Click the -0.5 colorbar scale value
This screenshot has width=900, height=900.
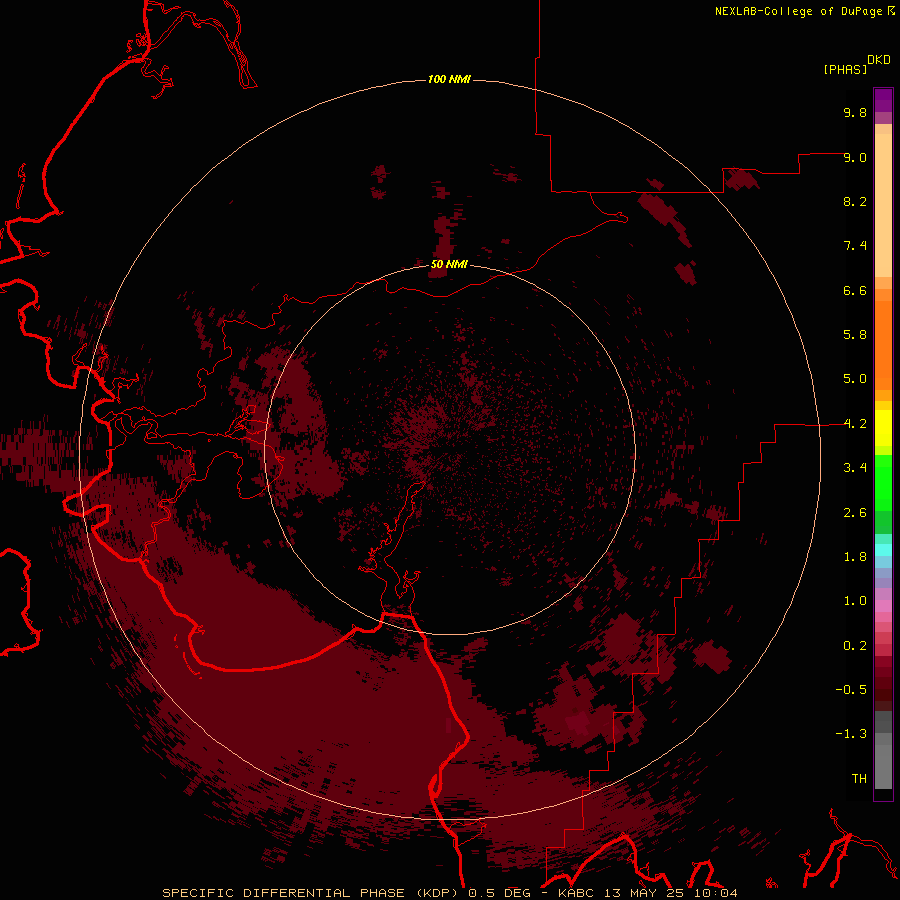pyautogui.click(x=851, y=690)
